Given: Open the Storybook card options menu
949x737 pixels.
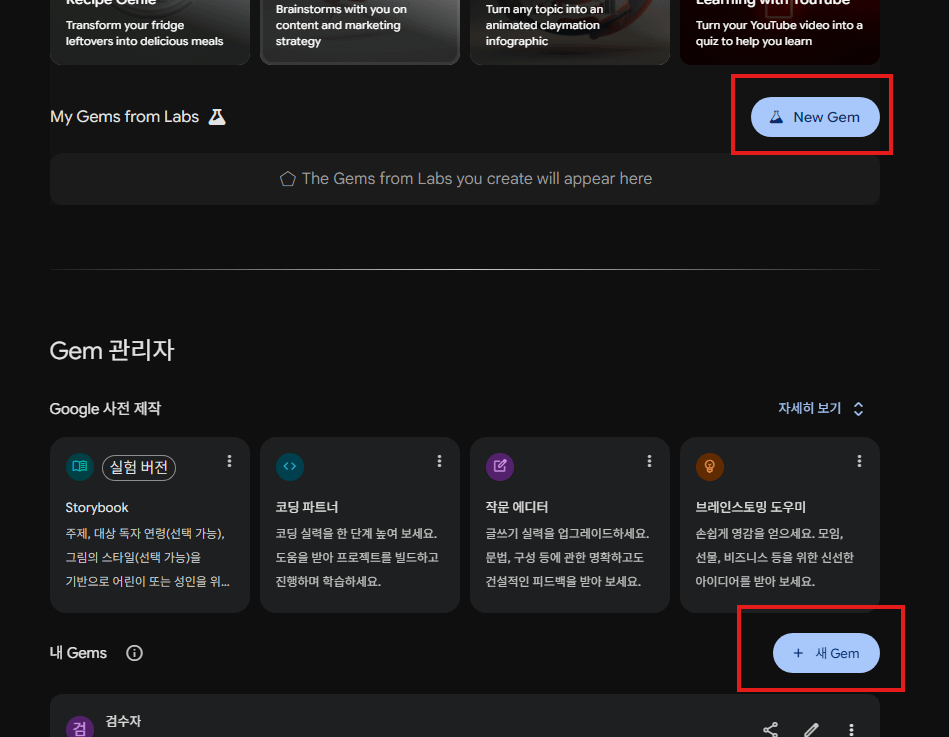Looking at the screenshot, I should click(x=229, y=461).
